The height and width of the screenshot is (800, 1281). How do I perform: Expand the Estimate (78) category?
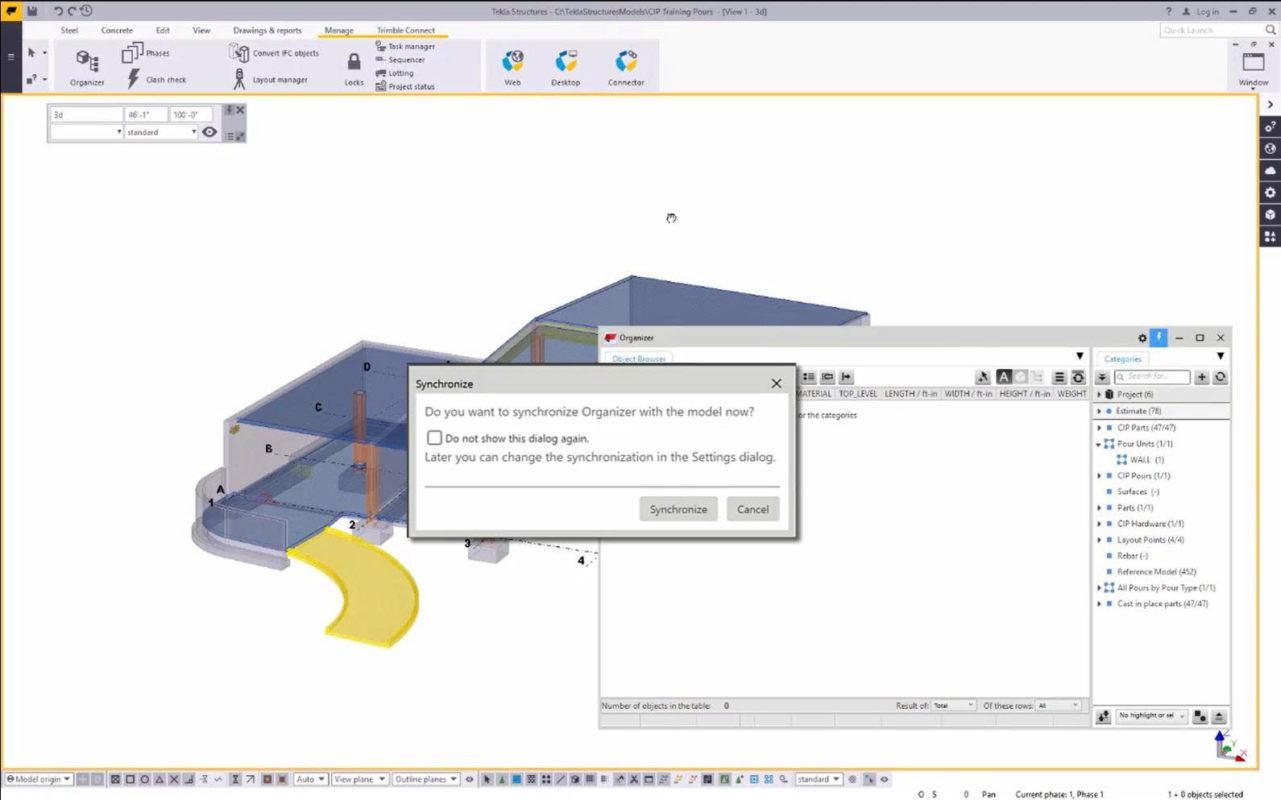coord(1100,411)
